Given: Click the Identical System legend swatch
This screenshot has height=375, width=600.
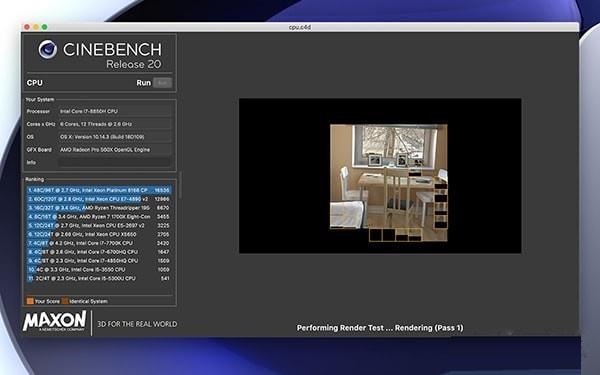Looking at the screenshot, I should click(65, 301).
